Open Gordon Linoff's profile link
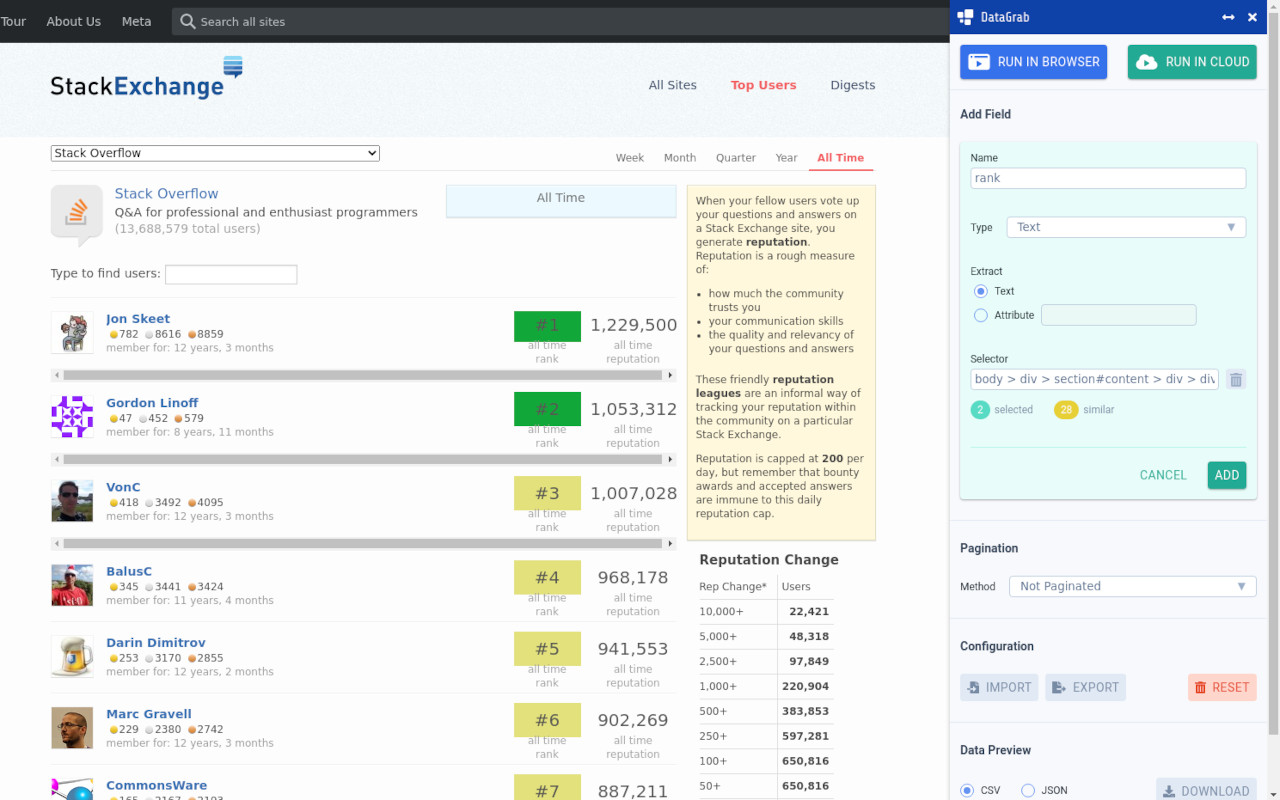Screen dimensions: 1280x800 tap(152, 403)
